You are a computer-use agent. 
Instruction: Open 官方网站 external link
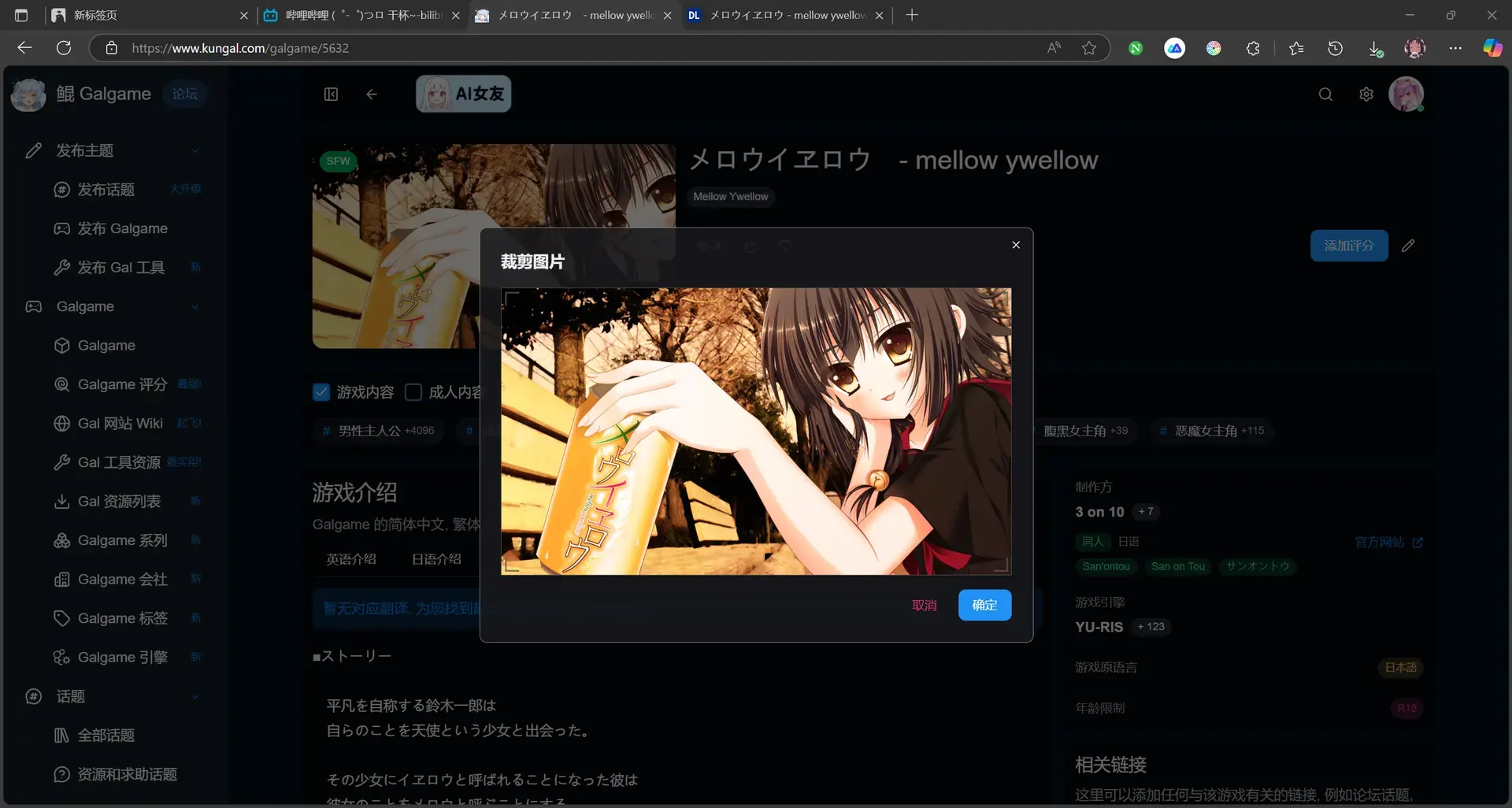(x=1388, y=542)
